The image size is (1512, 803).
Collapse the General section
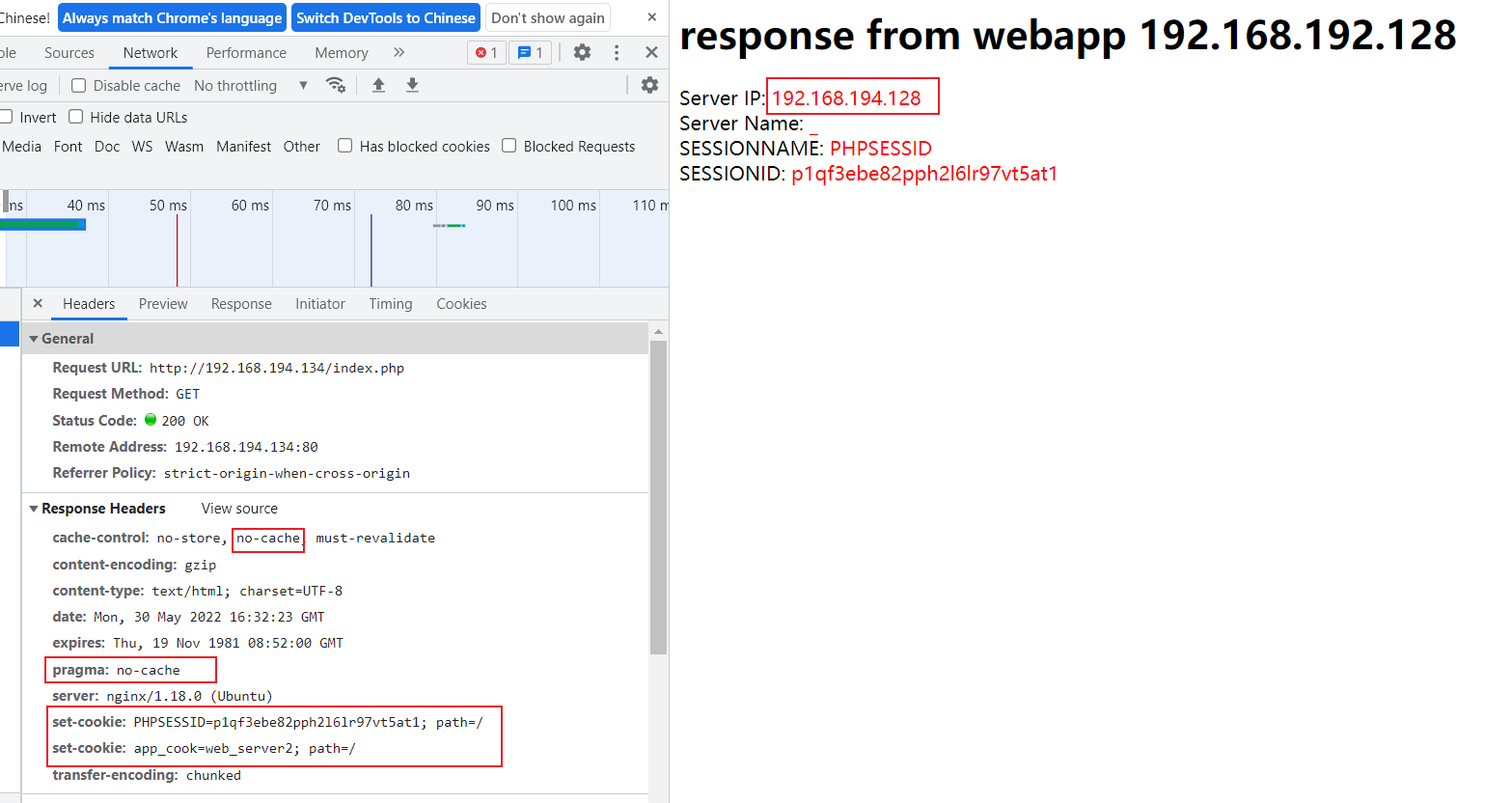pyautogui.click(x=34, y=339)
